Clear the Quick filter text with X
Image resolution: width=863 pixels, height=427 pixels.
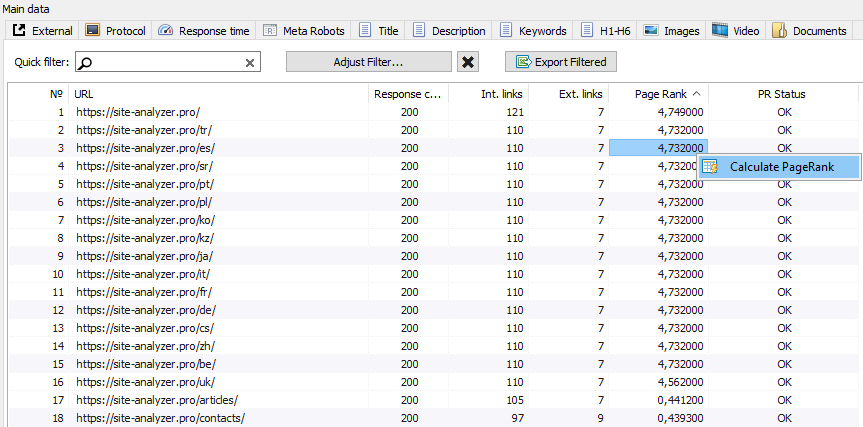coord(249,63)
